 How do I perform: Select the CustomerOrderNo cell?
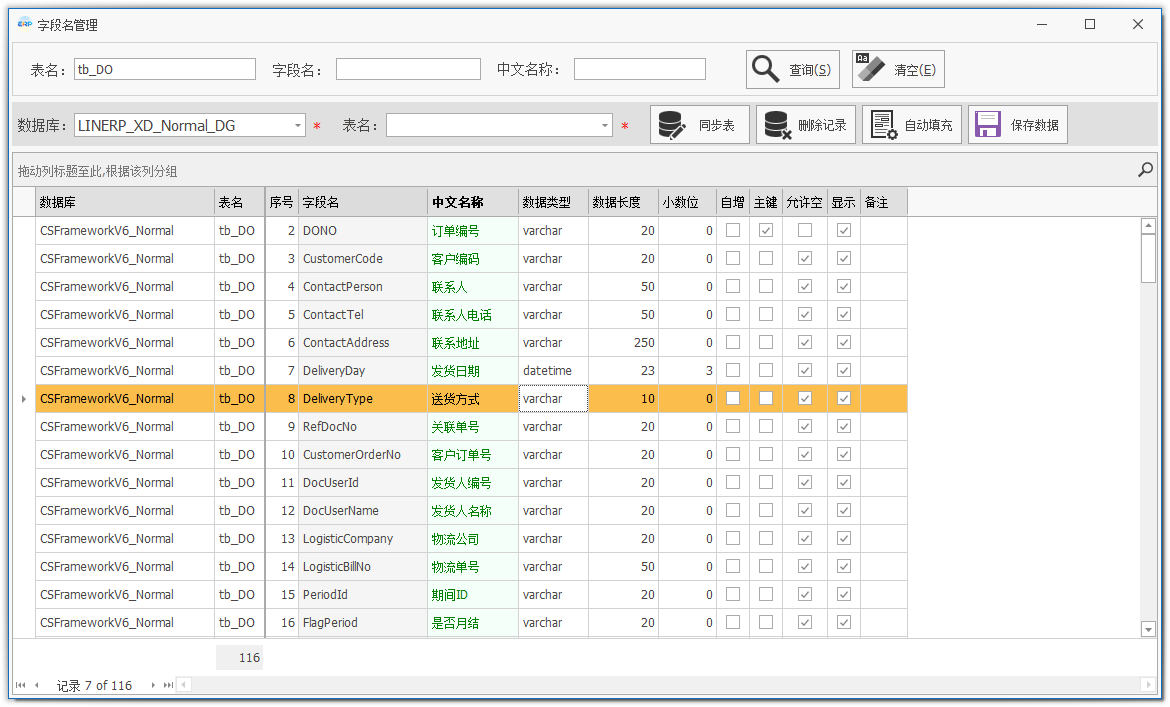coord(363,454)
